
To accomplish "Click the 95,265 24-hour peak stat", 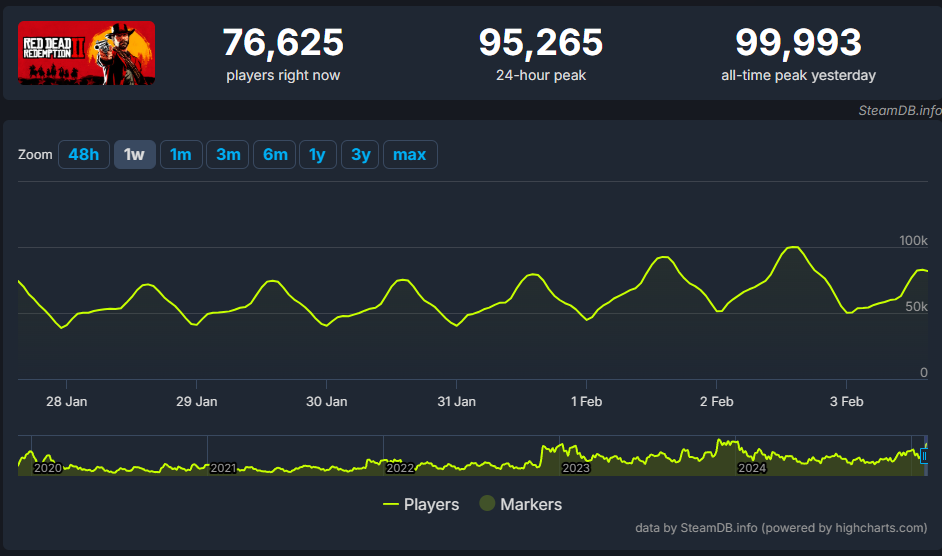I will [540, 43].
